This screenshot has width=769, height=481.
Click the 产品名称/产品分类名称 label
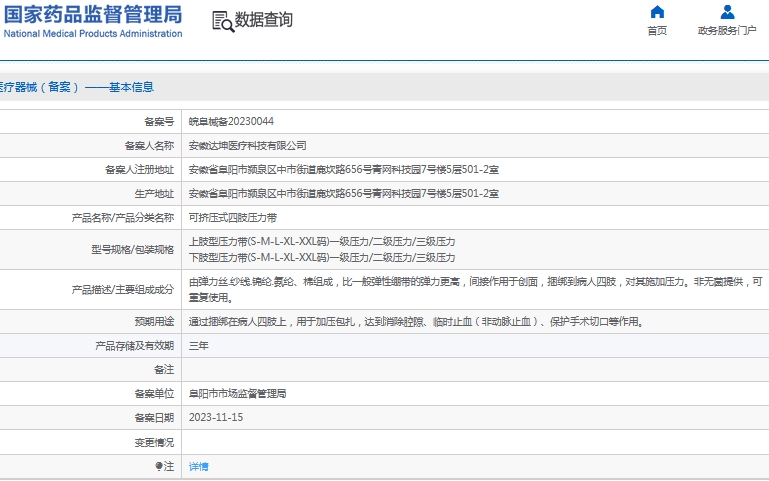[123, 218]
